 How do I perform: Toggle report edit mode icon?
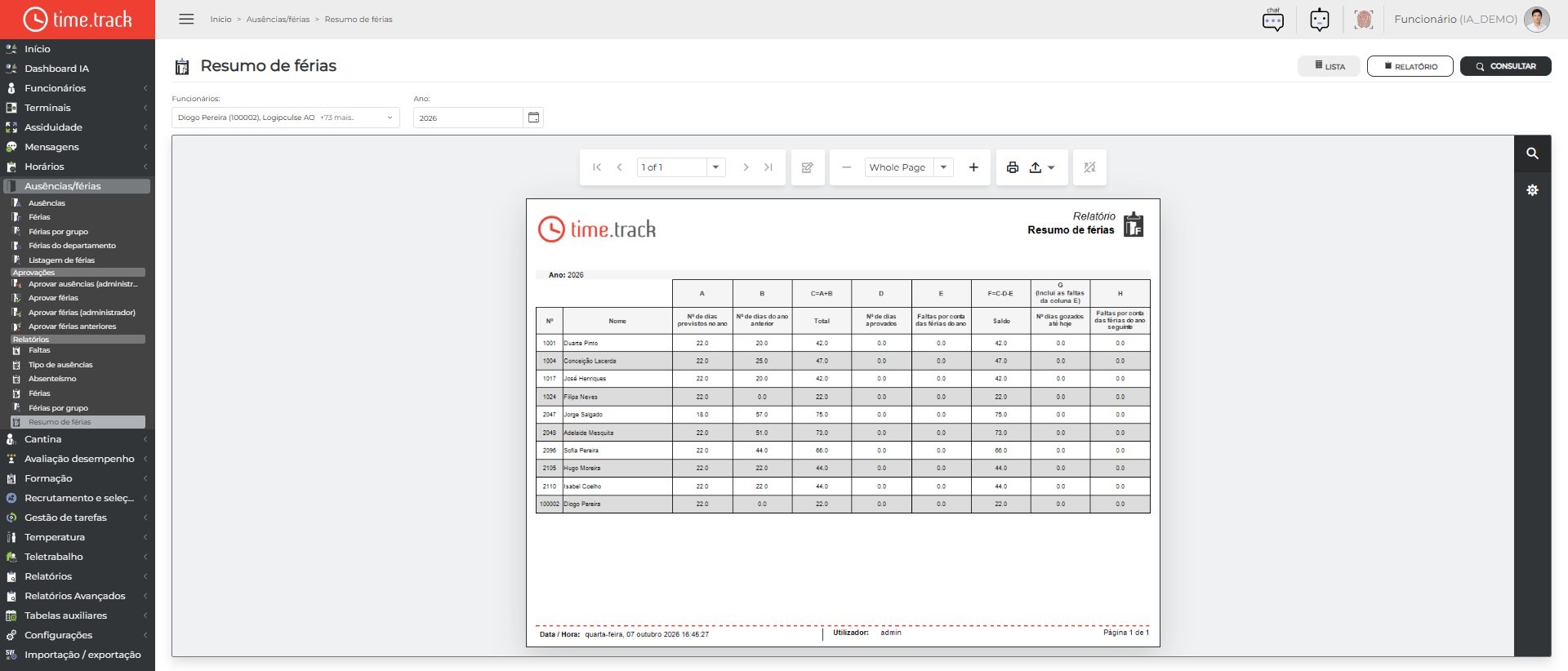tap(808, 167)
